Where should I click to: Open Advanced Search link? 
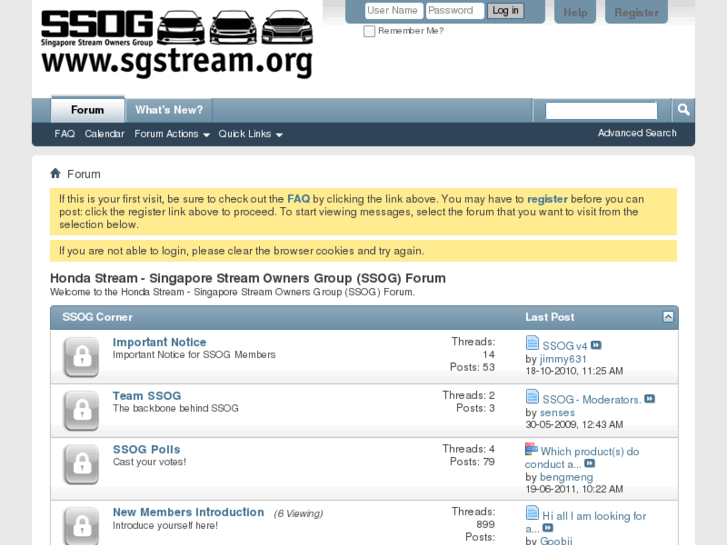tap(637, 133)
